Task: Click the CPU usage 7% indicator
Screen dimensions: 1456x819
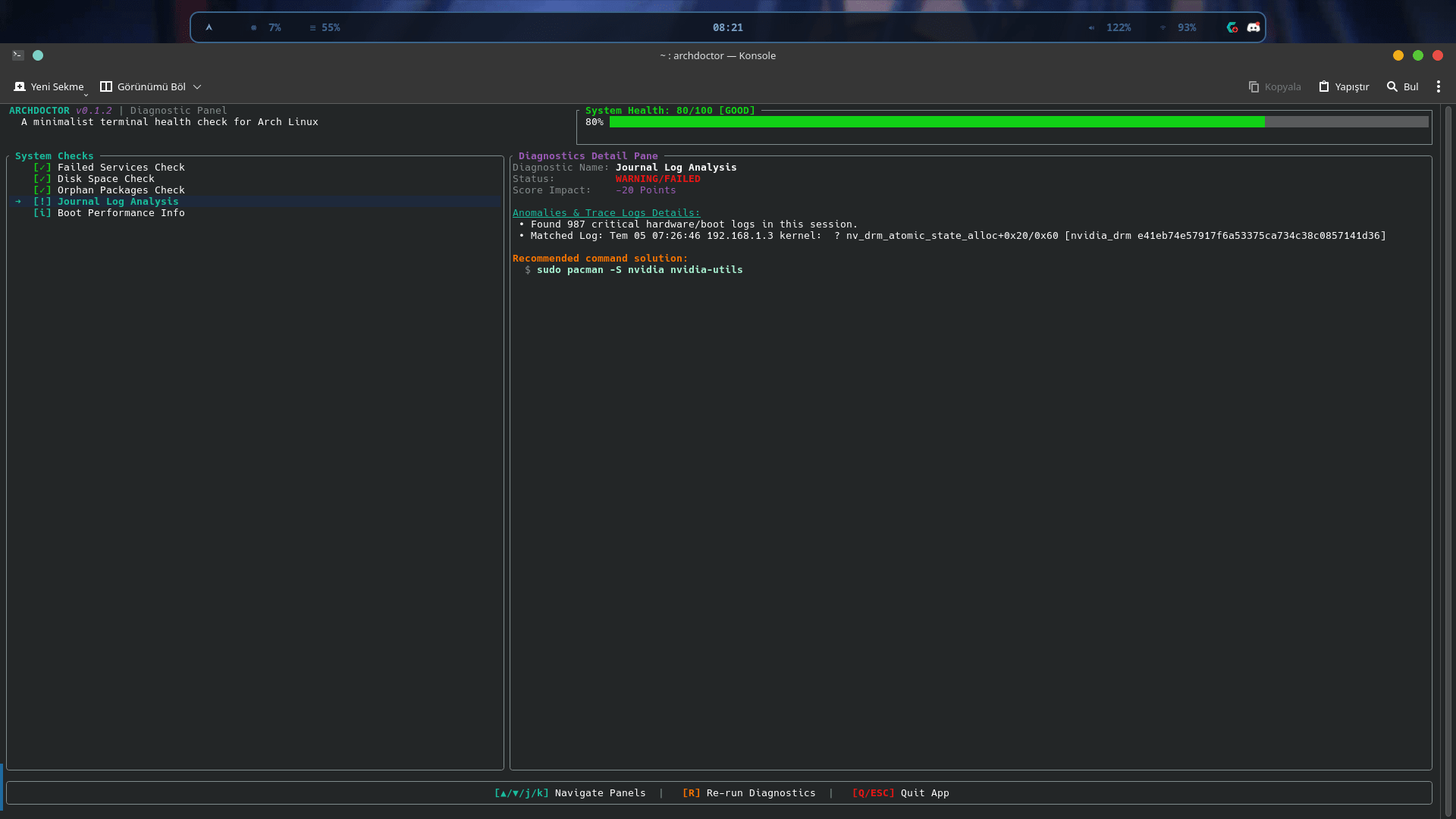Action: 266,27
